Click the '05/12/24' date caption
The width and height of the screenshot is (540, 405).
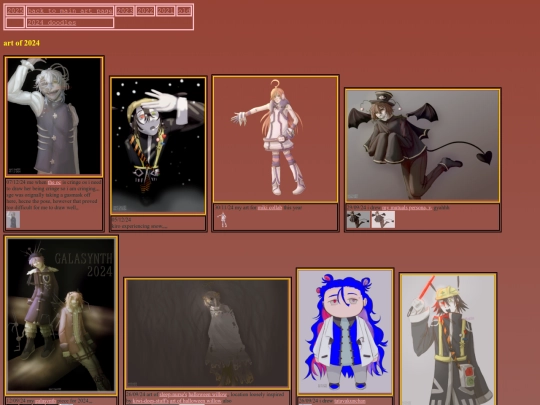[121, 219]
